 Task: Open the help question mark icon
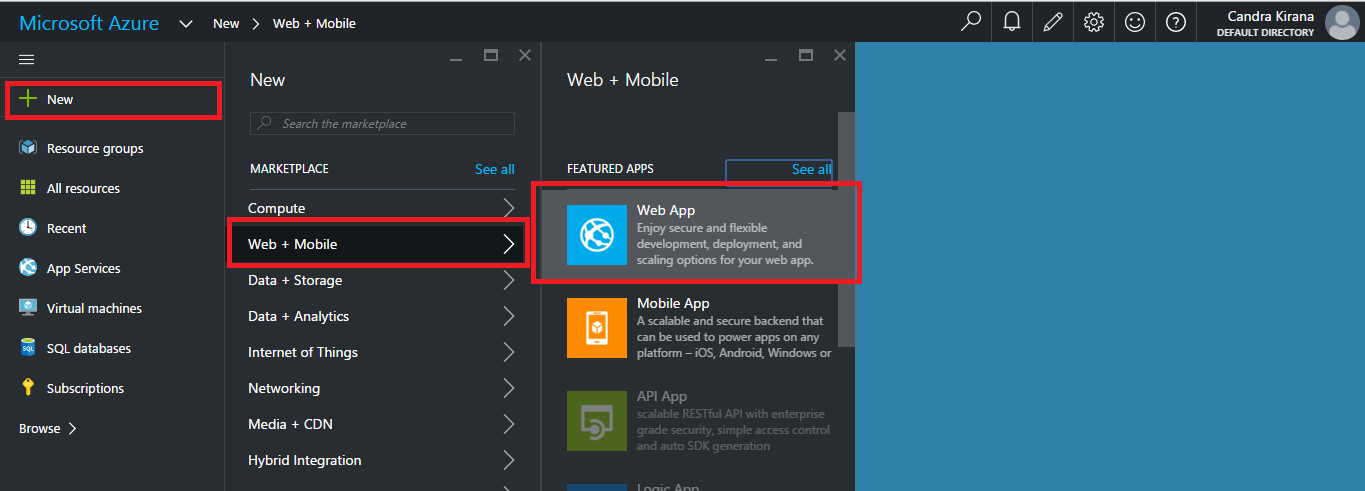[x=1176, y=22]
